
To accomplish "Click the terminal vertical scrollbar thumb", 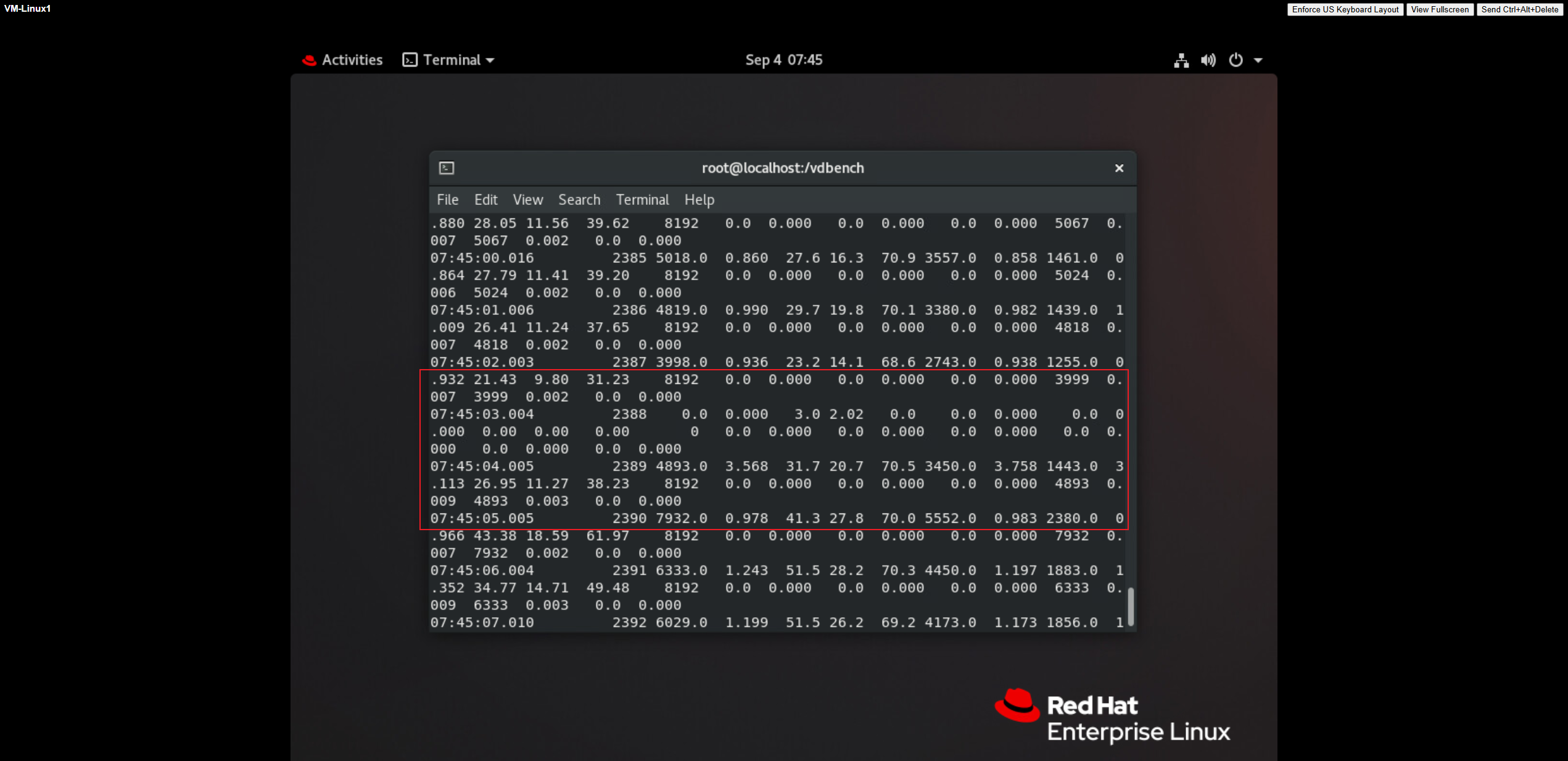I will pos(1130,607).
